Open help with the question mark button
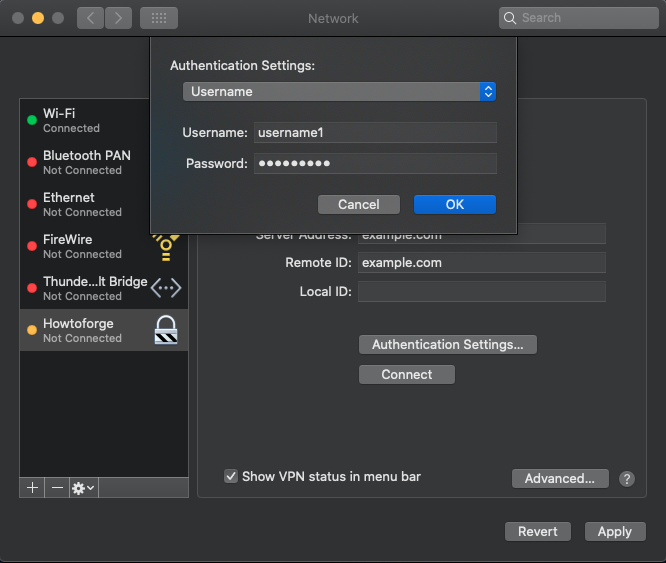The image size is (666, 563). pyautogui.click(x=627, y=479)
